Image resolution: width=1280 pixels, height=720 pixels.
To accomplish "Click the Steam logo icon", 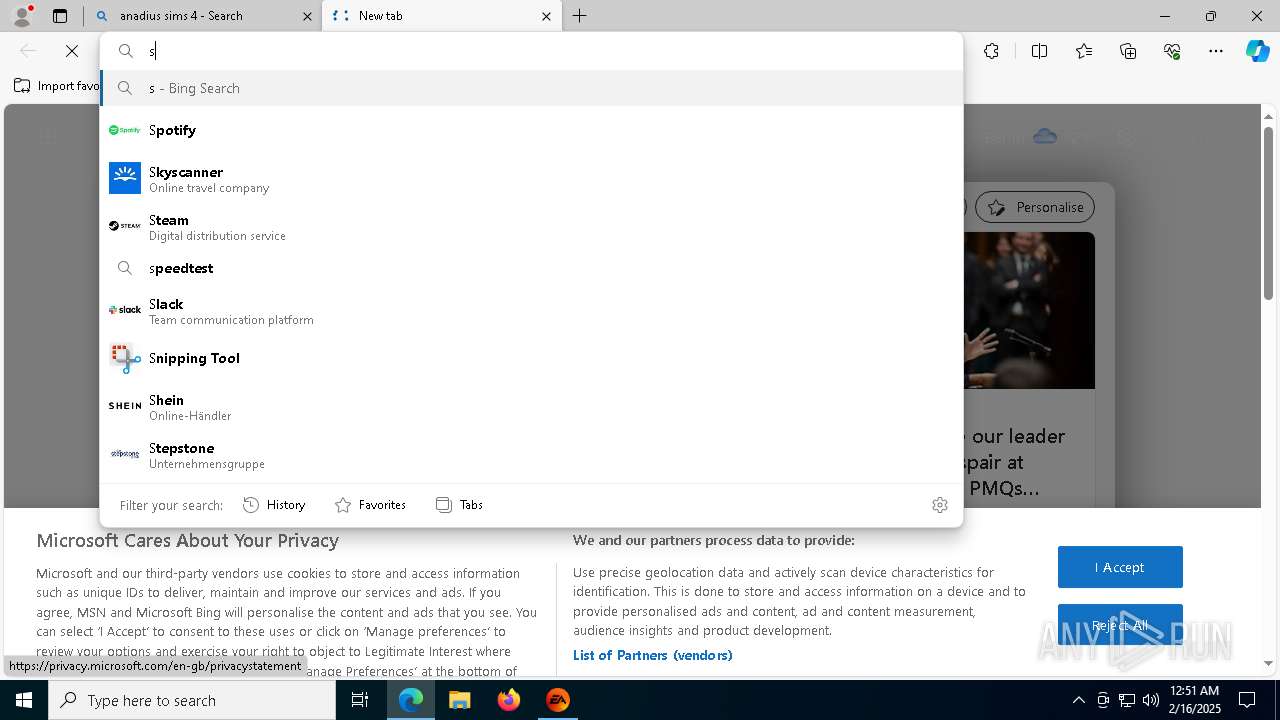I will point(125,226).
